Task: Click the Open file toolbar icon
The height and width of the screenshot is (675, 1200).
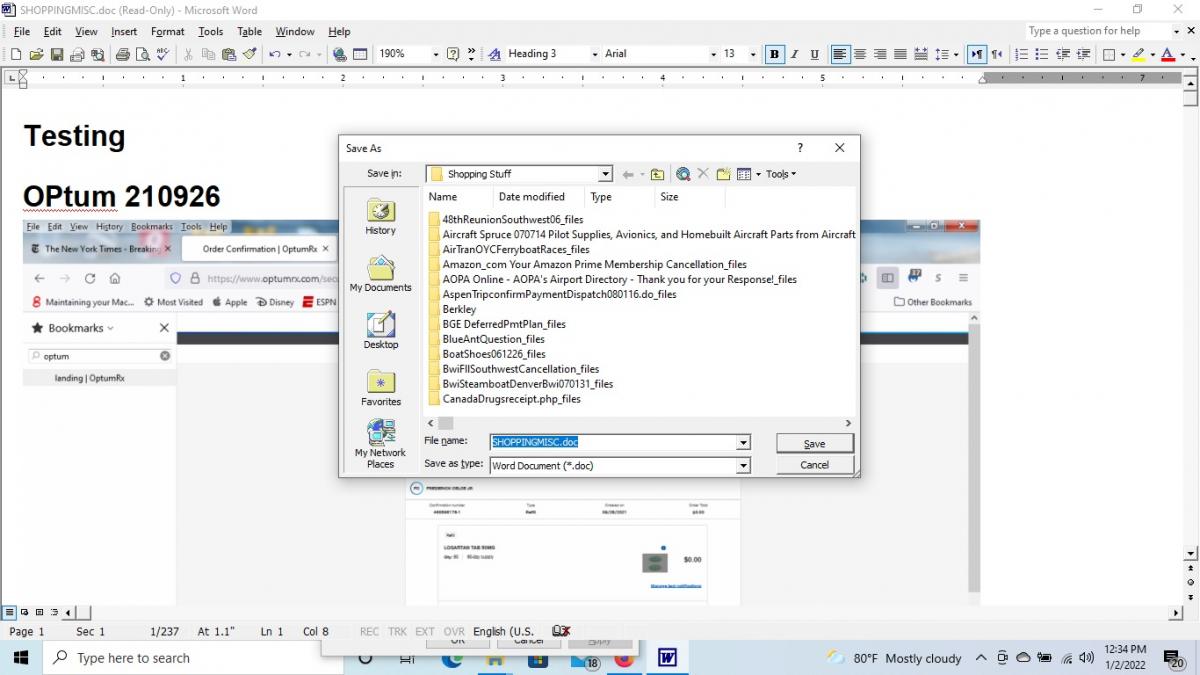Action: [x=36, y=54]
